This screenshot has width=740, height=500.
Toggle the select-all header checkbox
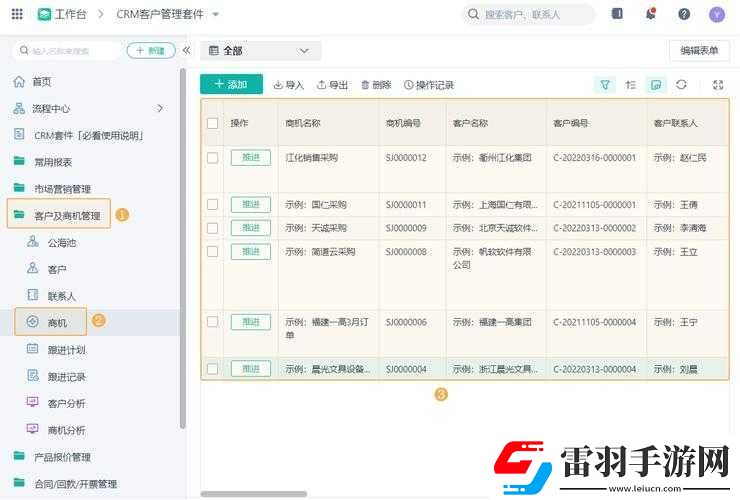[212, 123]
